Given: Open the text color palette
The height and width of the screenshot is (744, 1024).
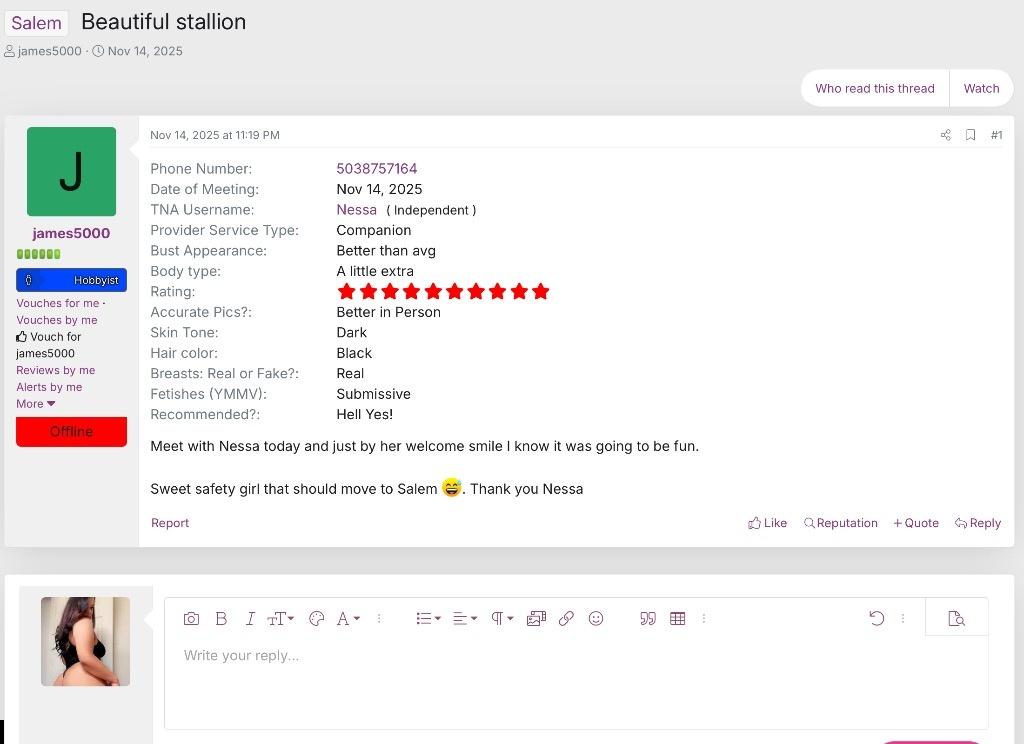Looking at the screenshot, I should (316, 619).
